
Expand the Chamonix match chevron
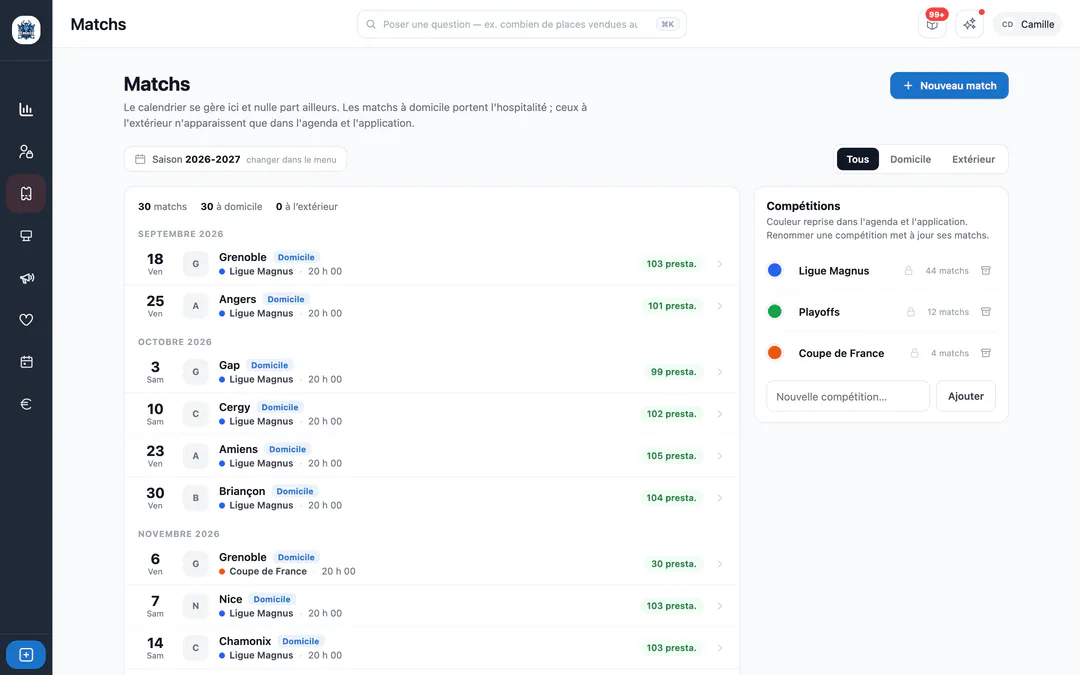click(x=720, y=648)
